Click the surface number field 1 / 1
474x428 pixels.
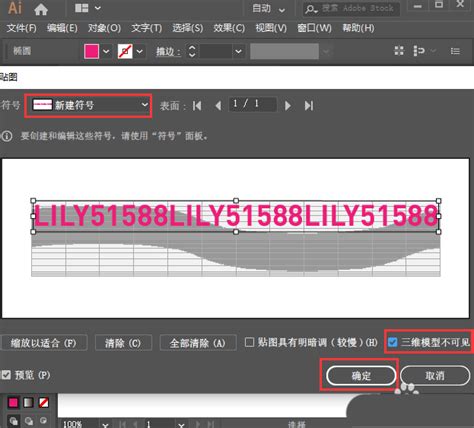click(x=253, y=104)
